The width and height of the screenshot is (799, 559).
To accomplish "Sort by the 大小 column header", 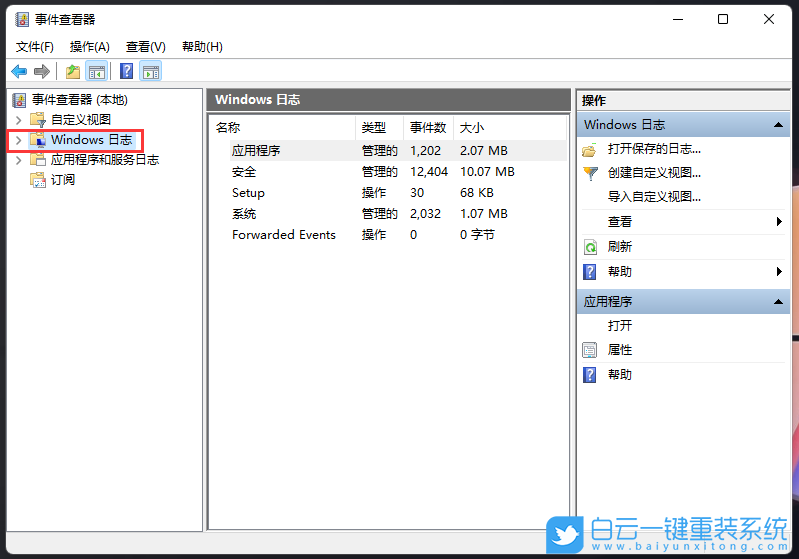I will tap(510, 128).
